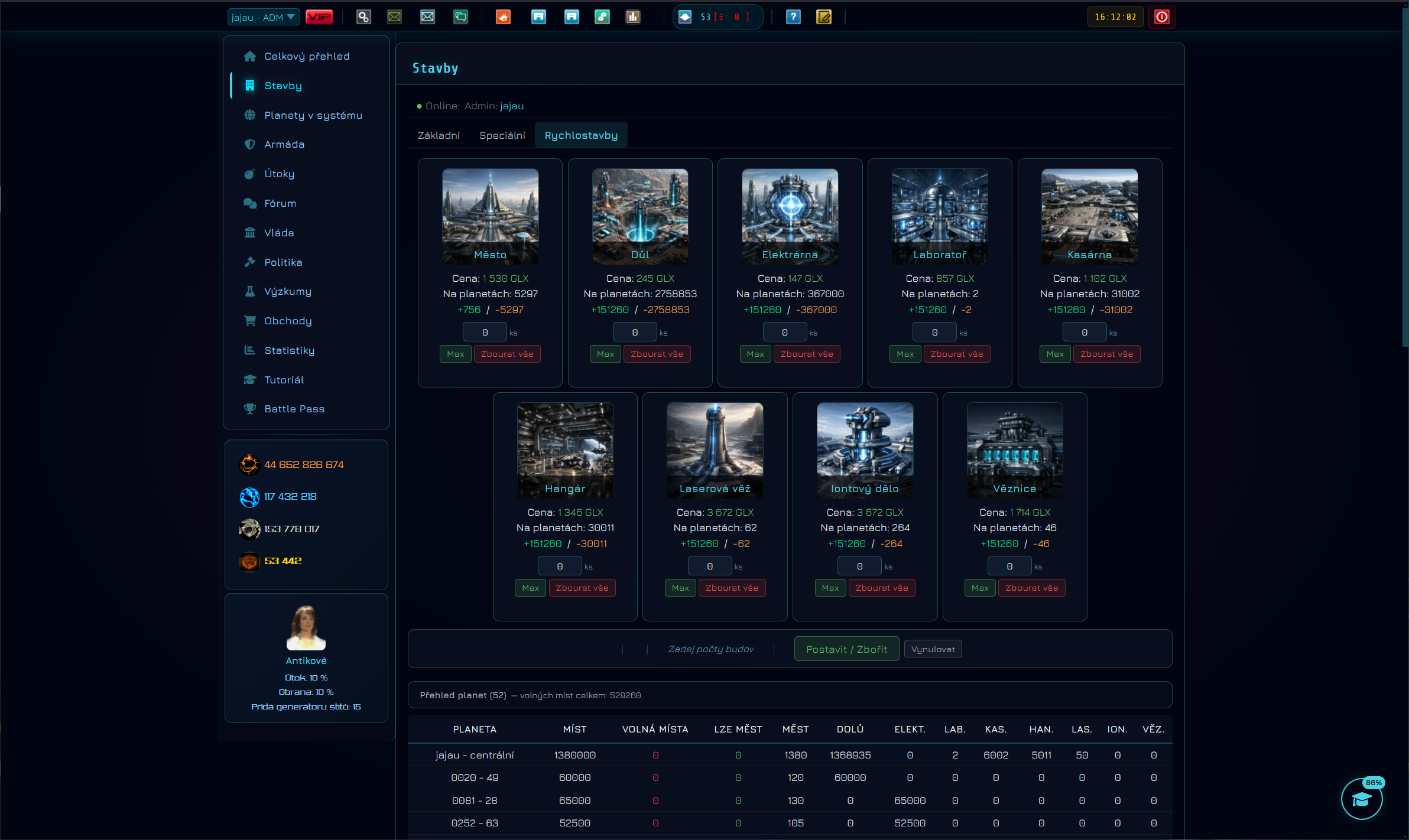Click Max button under Město
The width and height of the screenshot is (1409, 840).
click(455, 354)
